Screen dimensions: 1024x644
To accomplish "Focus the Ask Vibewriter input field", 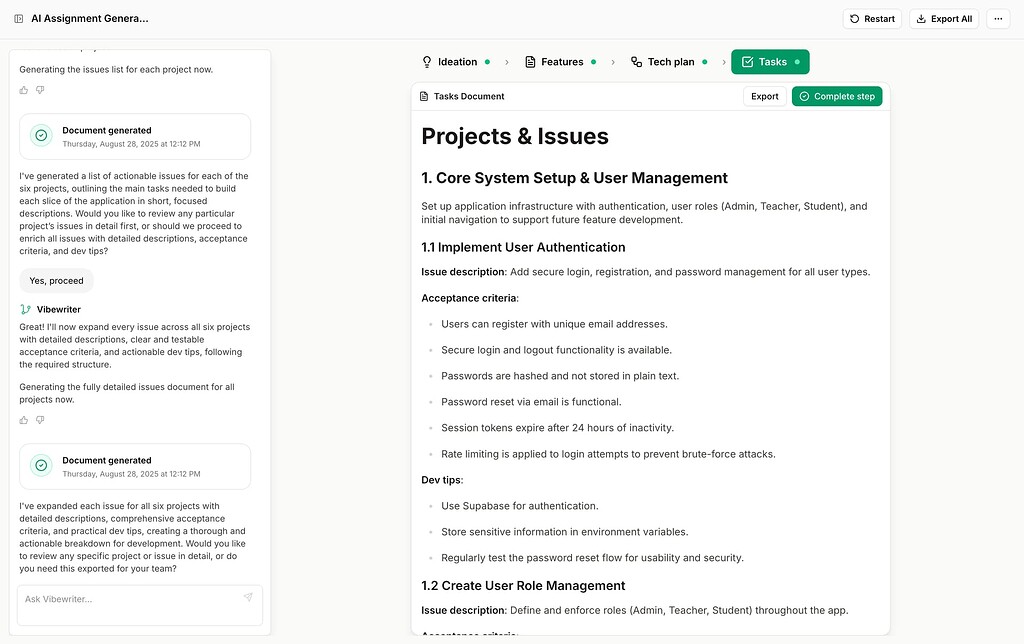I will [130, 599].
